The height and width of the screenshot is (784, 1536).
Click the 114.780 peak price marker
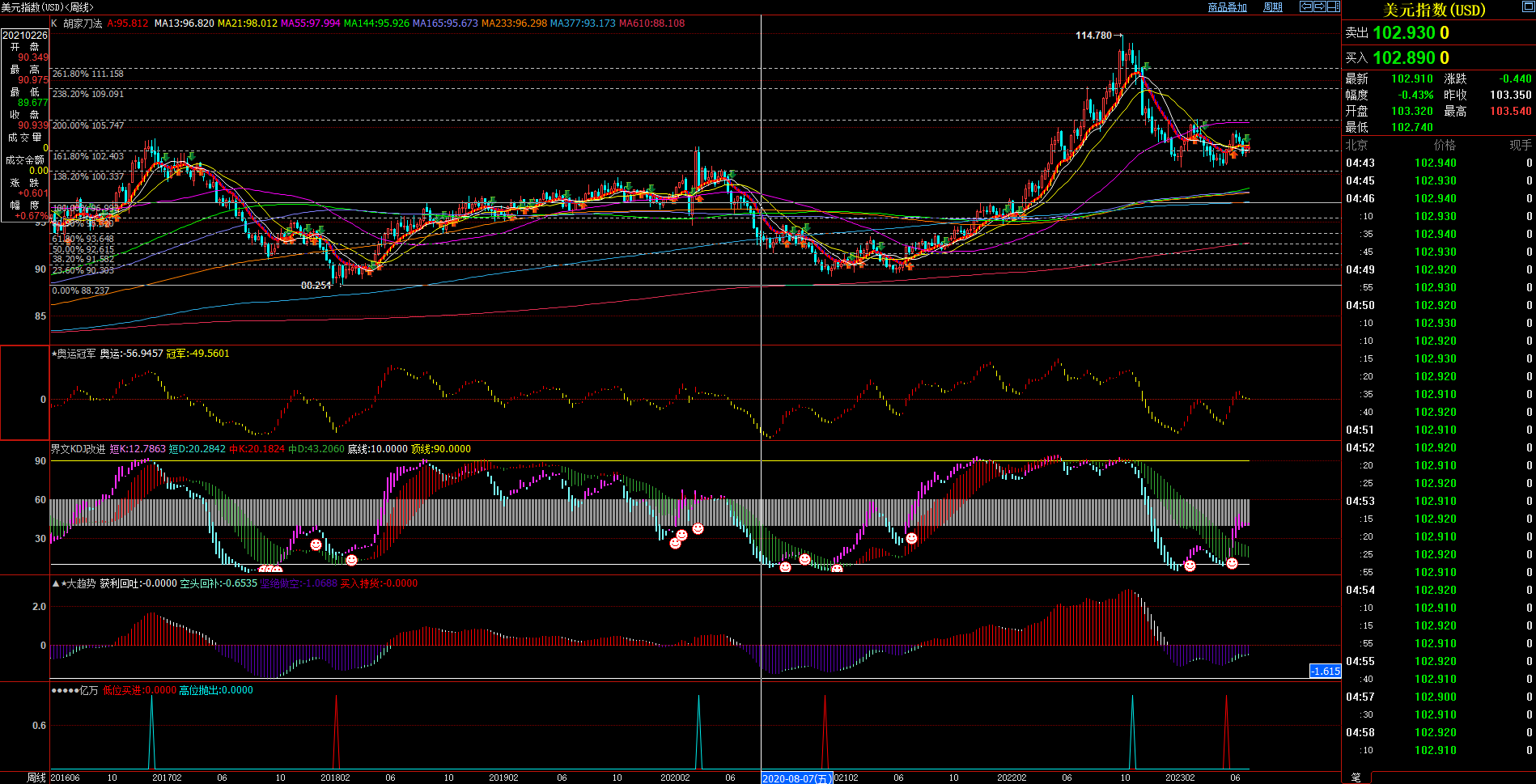(x=1093, y=36)
